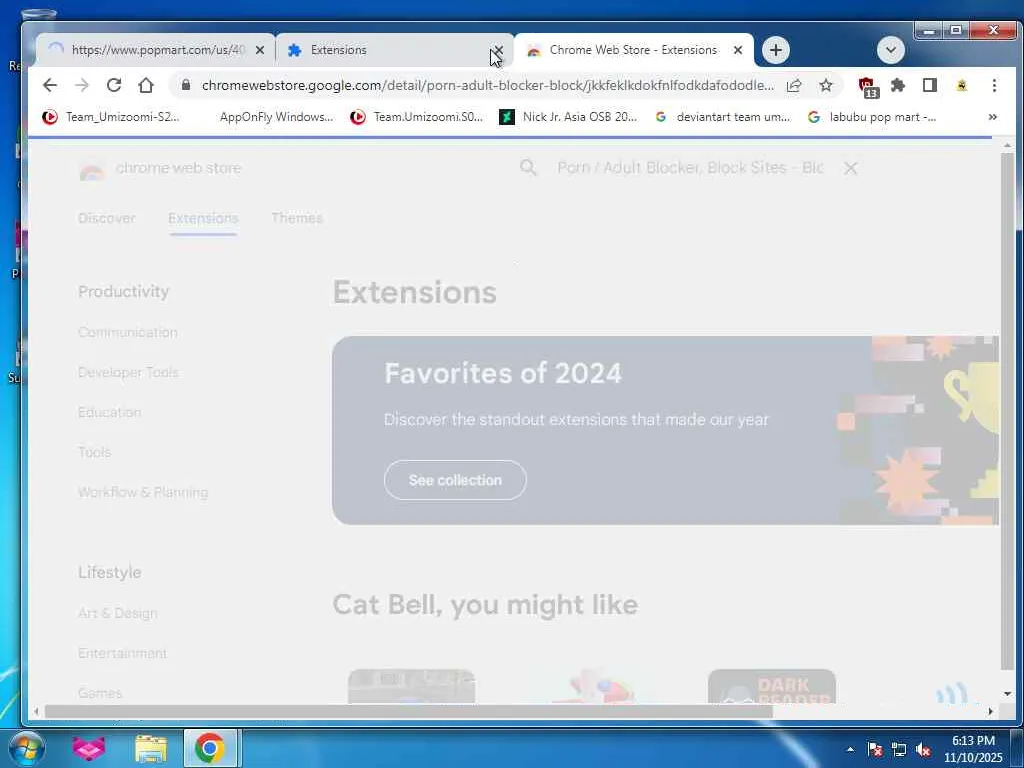Open the Chrome three-dot menu
The width and height of the screenshot is (1024, 768).
[994, 85]
